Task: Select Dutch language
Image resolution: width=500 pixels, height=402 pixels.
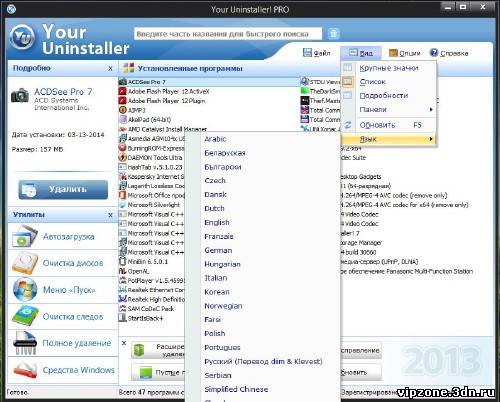Action: tap(214, 209)
